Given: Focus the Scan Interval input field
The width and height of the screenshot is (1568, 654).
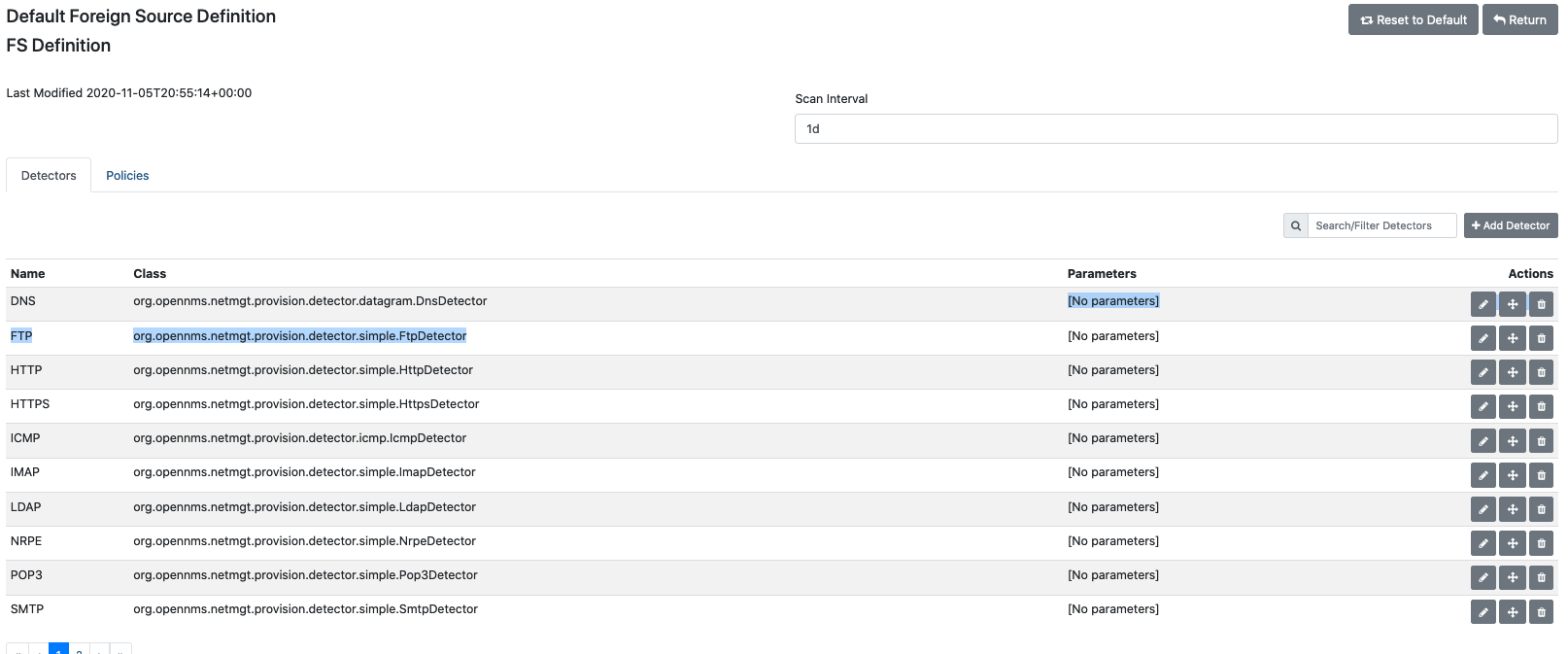Looking at the screenshot, I should tap(1176, 129).
